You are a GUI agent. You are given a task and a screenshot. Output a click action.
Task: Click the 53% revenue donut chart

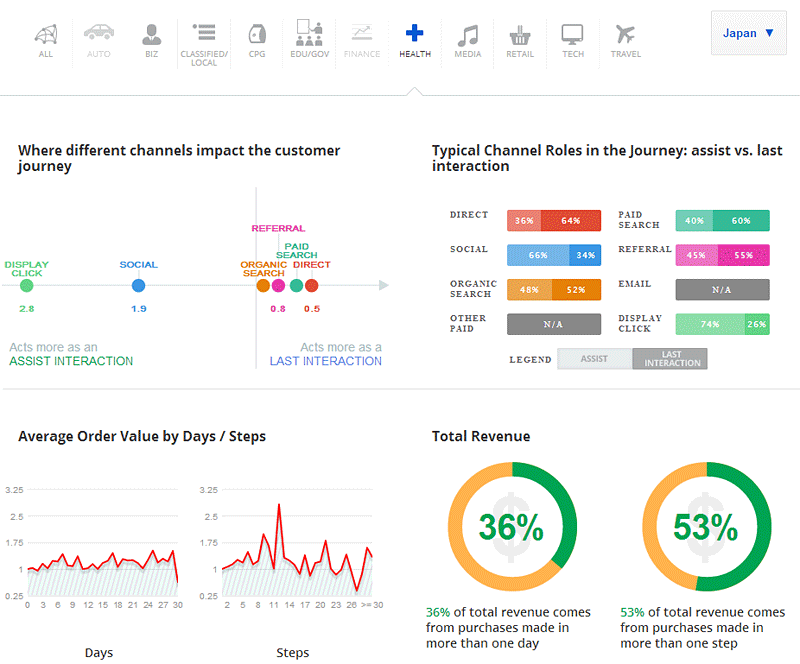(x=707, y=527)
